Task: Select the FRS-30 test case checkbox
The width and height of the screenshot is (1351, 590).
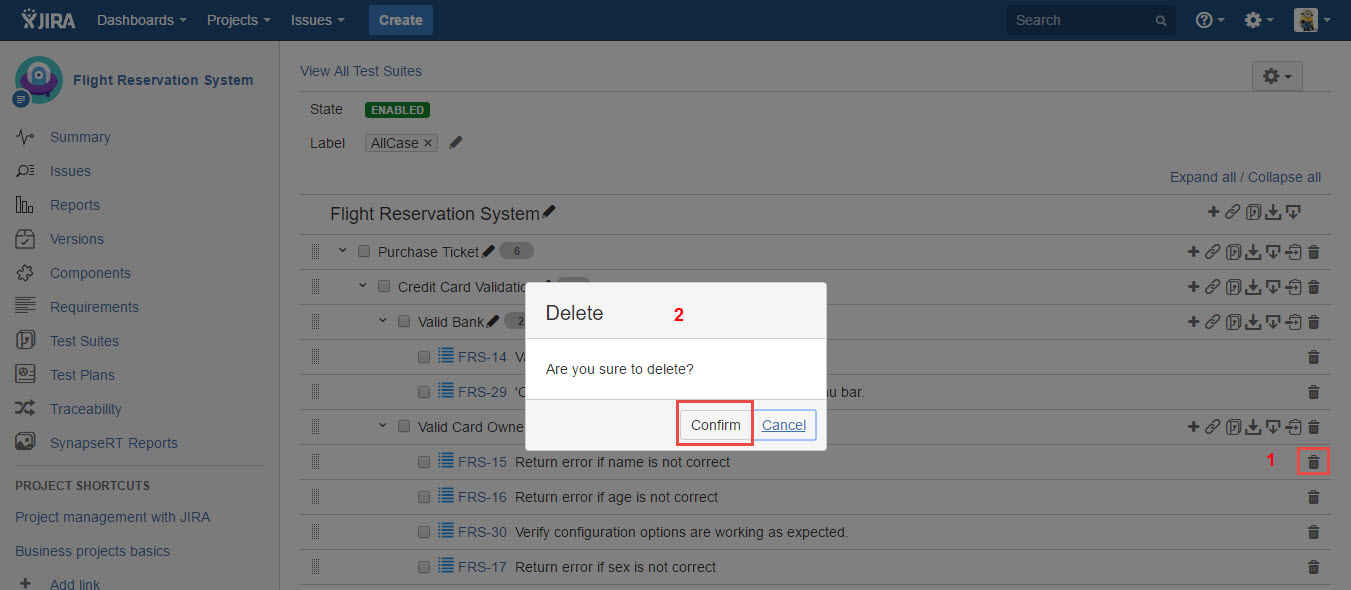Action: [424, 532]
